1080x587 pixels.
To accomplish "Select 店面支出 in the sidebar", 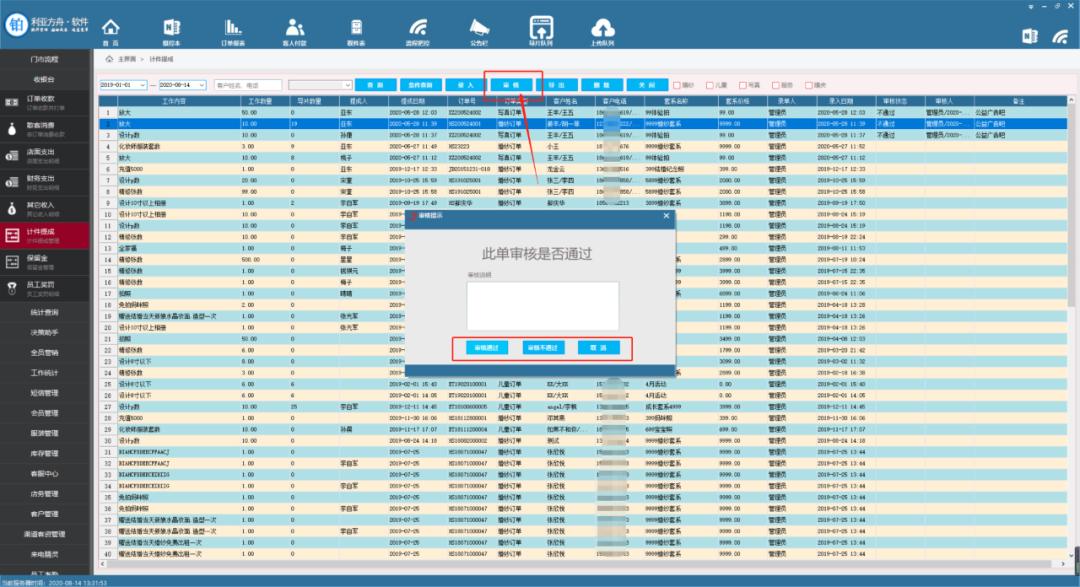I will point(45,156).
